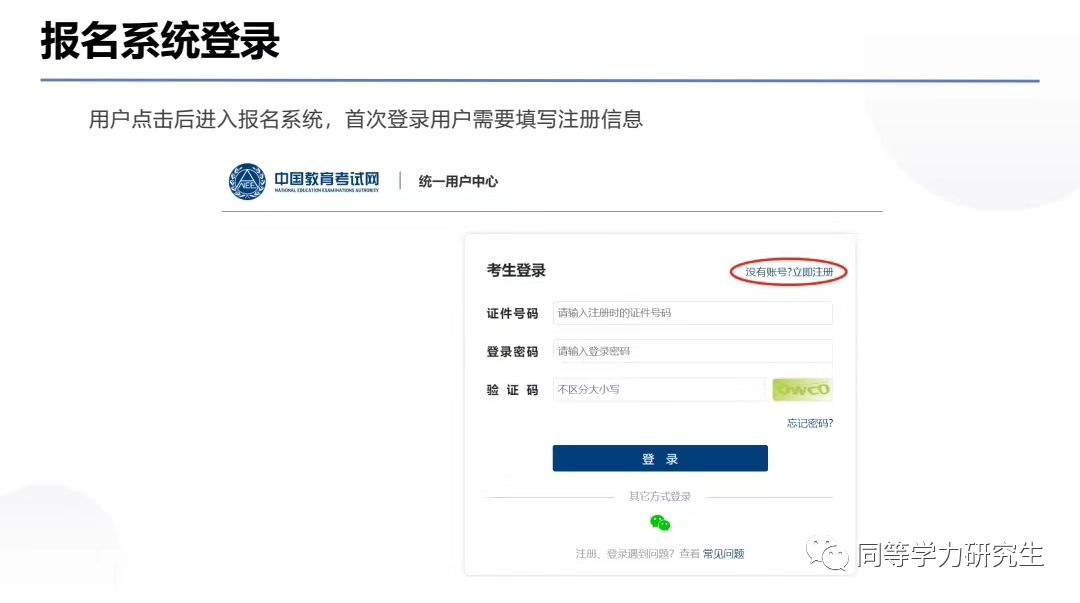Click the 统一用户中心 header text

(458, 181)
